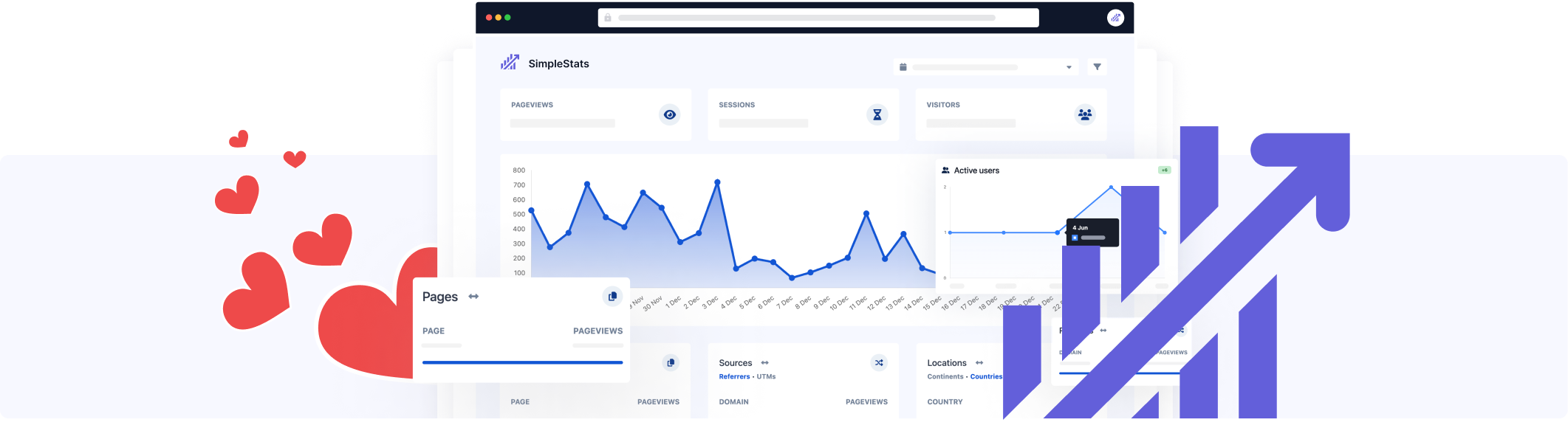Click the Locations card heading

(x=946, y=363)
